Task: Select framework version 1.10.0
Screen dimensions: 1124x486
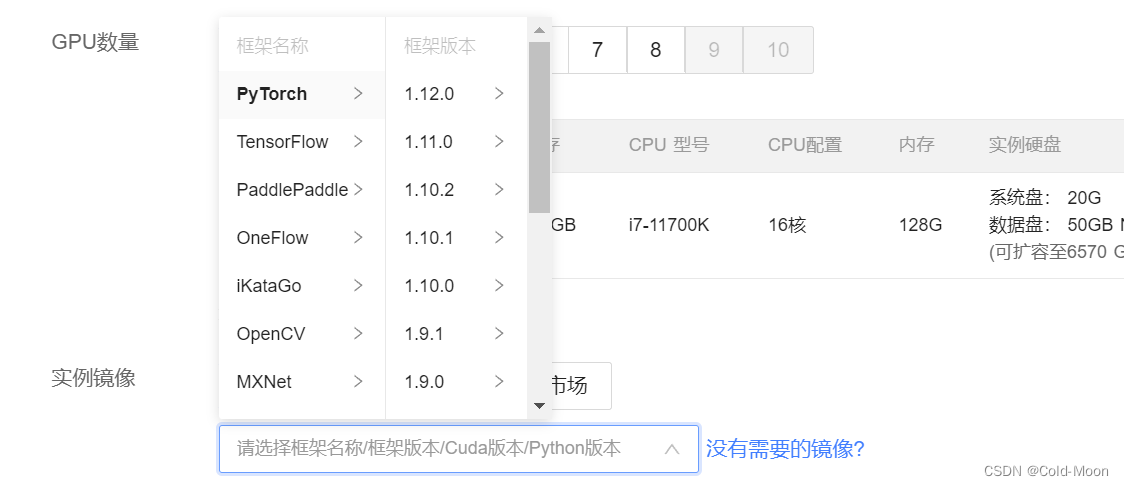Action: 456,286
